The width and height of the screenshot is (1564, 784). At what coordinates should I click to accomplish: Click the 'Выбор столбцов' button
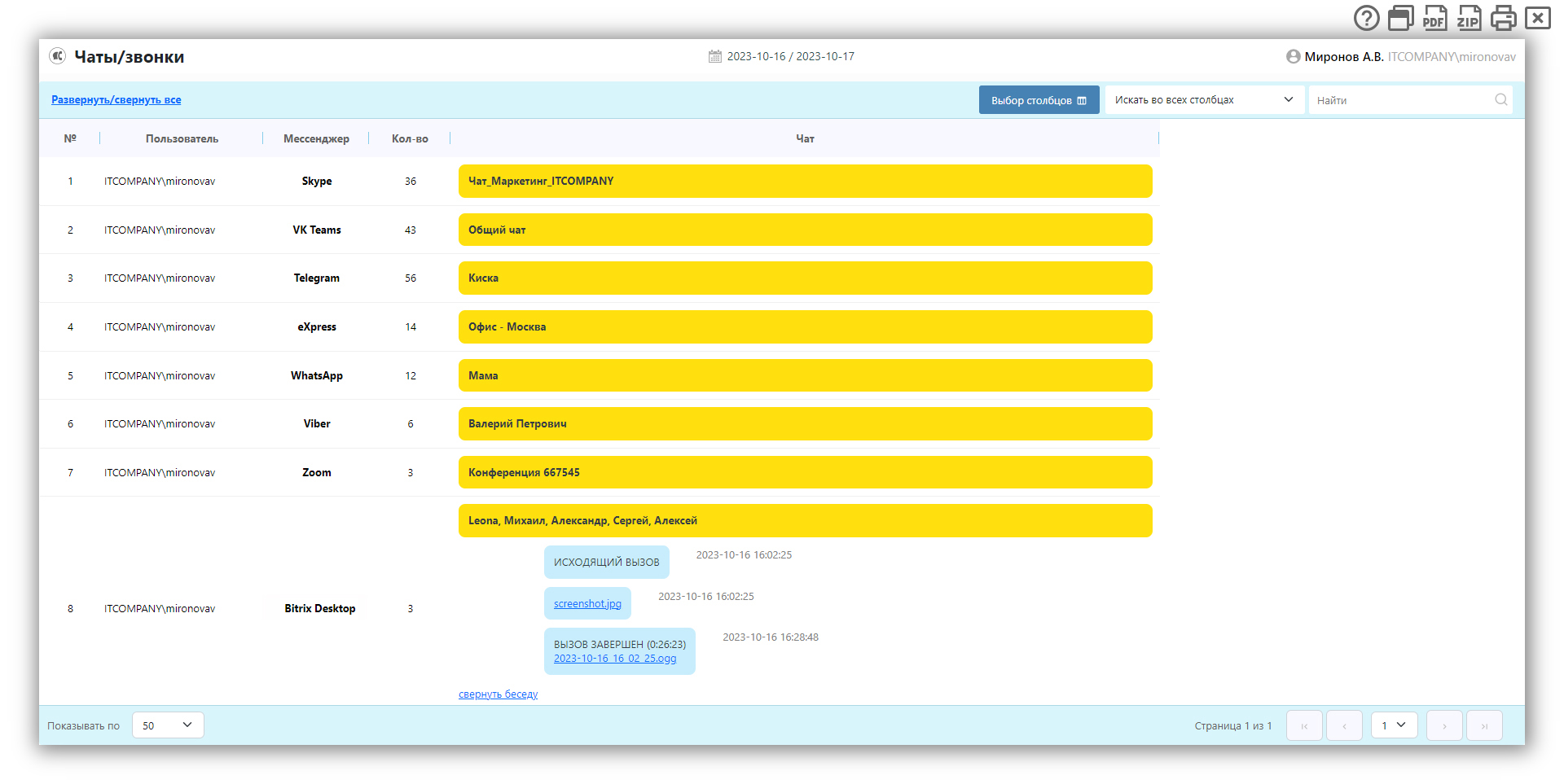click(x=1039, y=100)
